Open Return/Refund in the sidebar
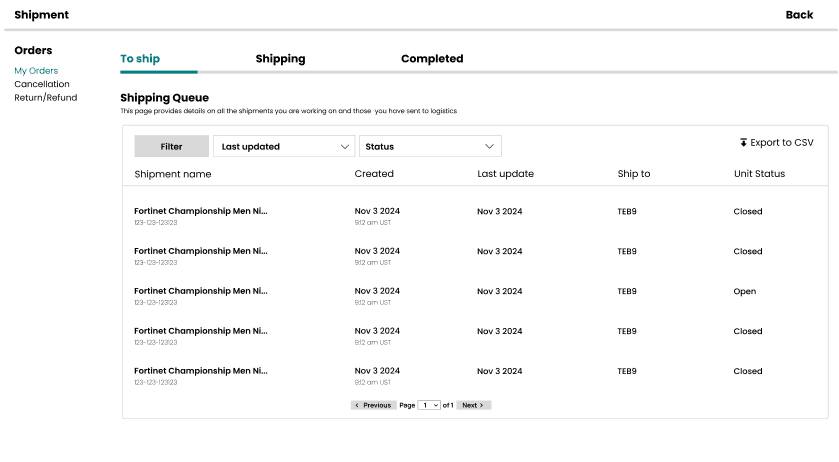Screen dimensions: 839x462 tap(45, 98)
